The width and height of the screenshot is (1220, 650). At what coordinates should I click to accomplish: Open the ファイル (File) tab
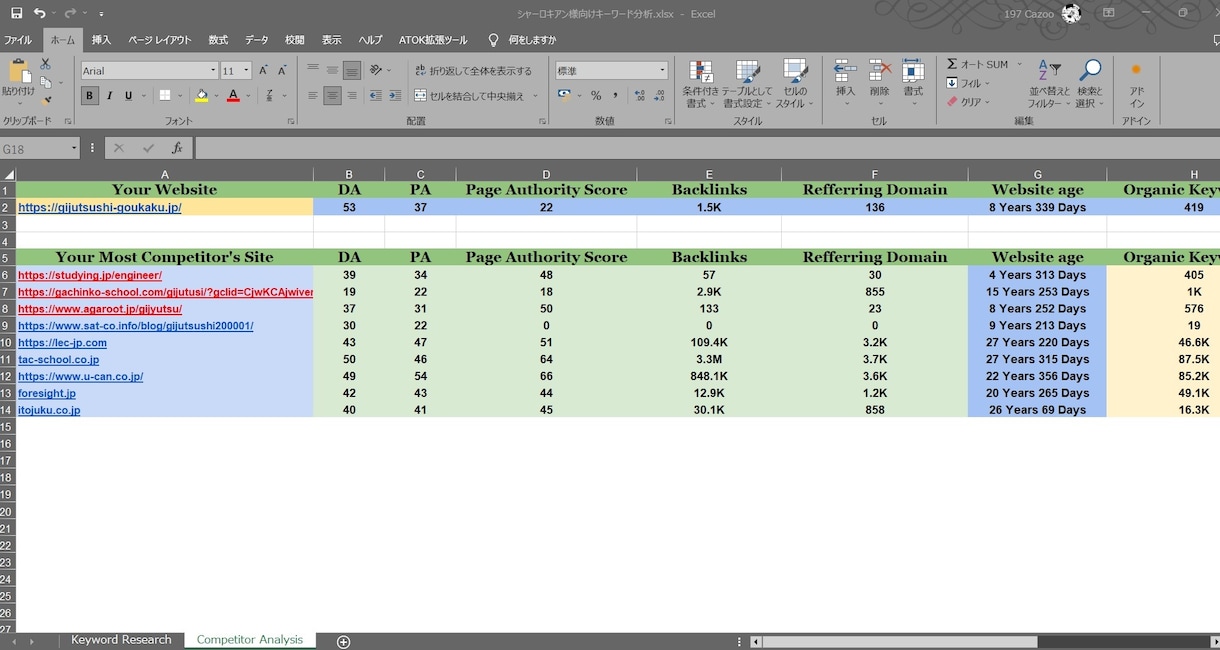click(17, 40)
